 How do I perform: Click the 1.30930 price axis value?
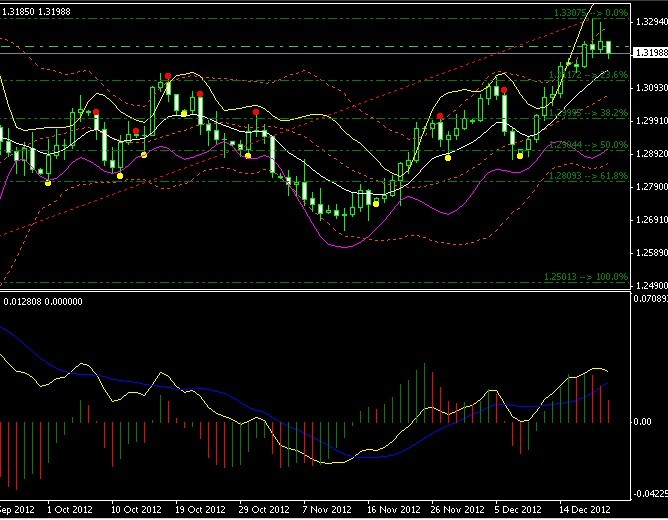[x=651, y=88]
